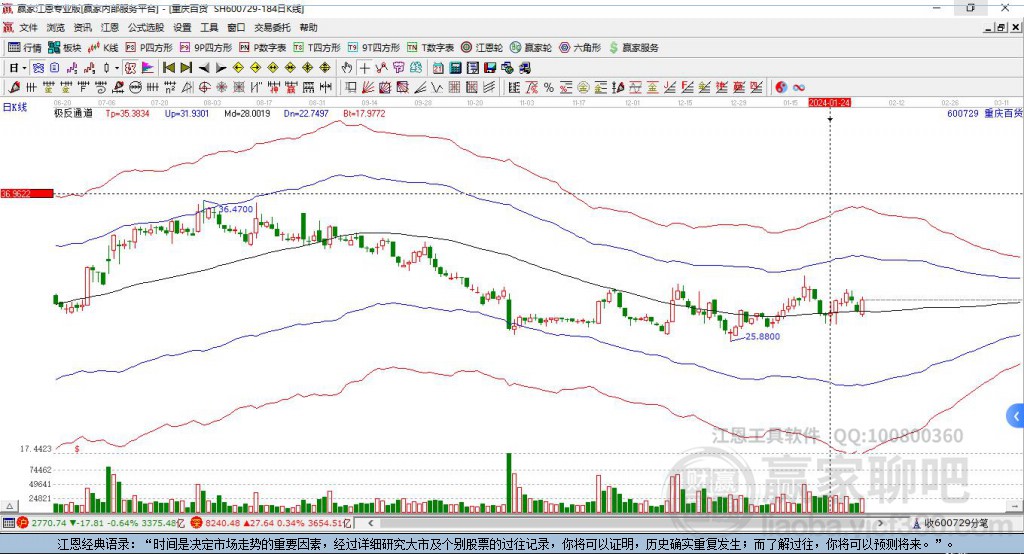Jump to first bar with skip-start icon
1024x554 pixels.
[169, 68]
